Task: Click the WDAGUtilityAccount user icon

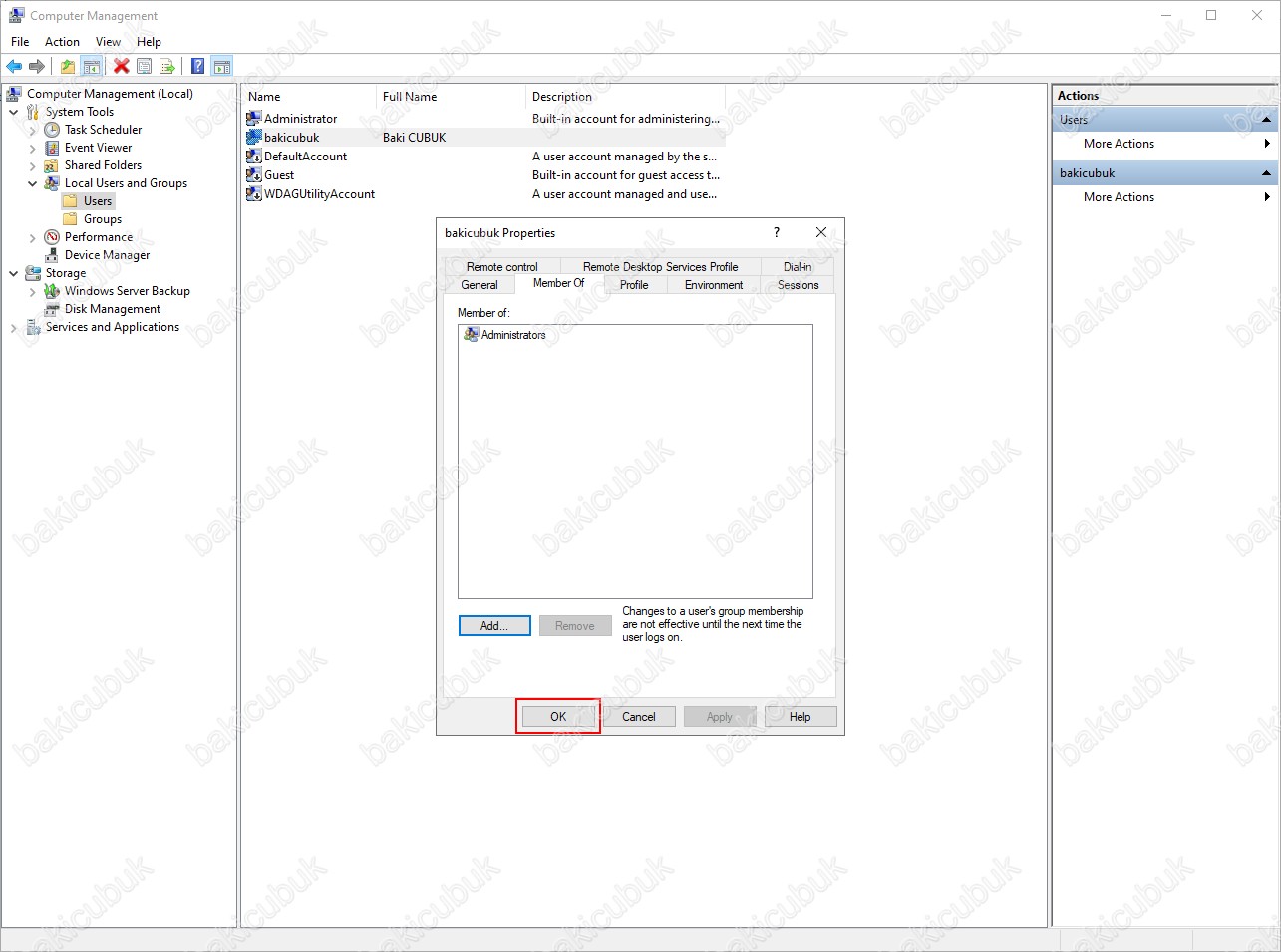Action: click(x=254, y=194)
